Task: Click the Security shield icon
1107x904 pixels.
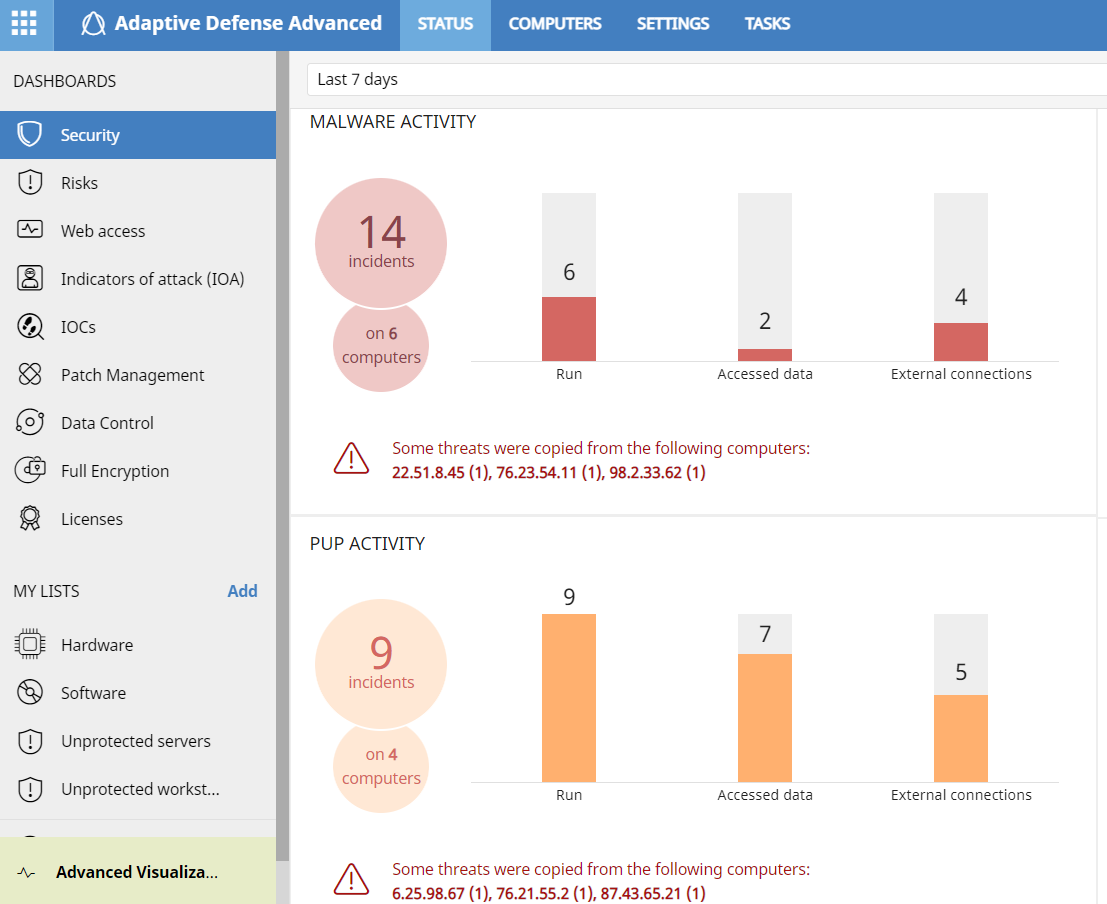Action: tap(30, 134)
